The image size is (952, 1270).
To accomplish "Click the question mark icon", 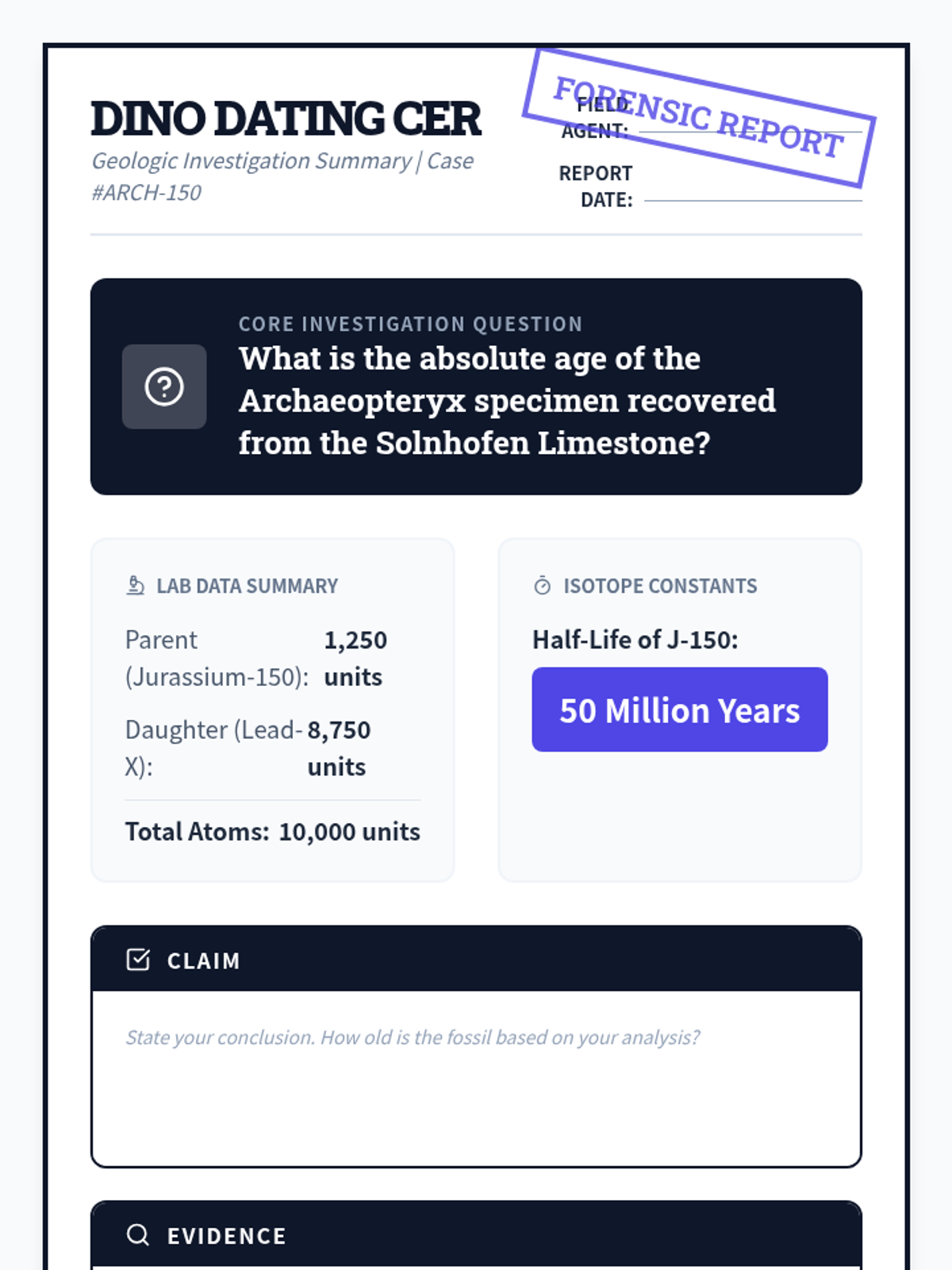I will point(164,387).
